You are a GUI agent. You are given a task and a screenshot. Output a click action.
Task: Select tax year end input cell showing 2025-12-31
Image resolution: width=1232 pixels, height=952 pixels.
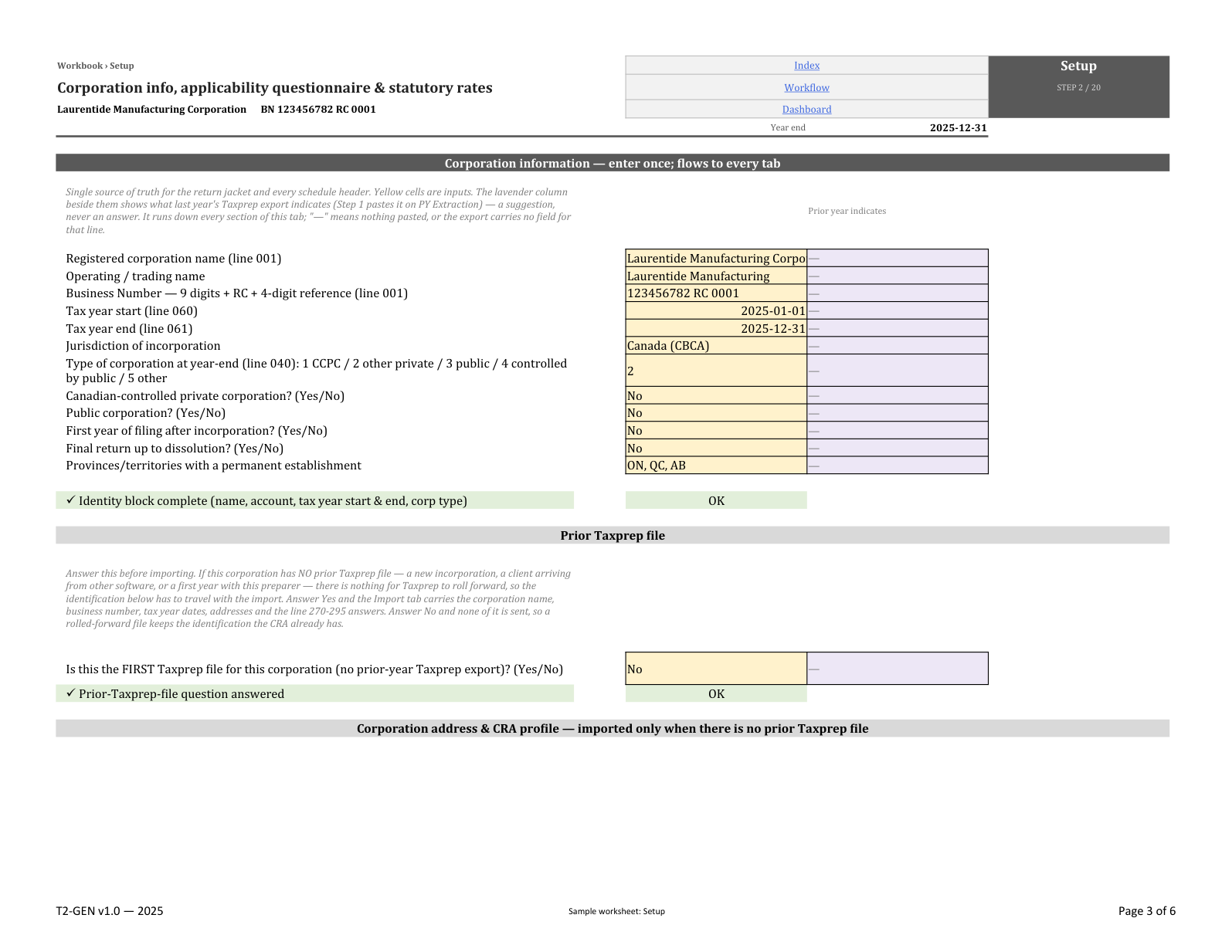tap(716, 328)
